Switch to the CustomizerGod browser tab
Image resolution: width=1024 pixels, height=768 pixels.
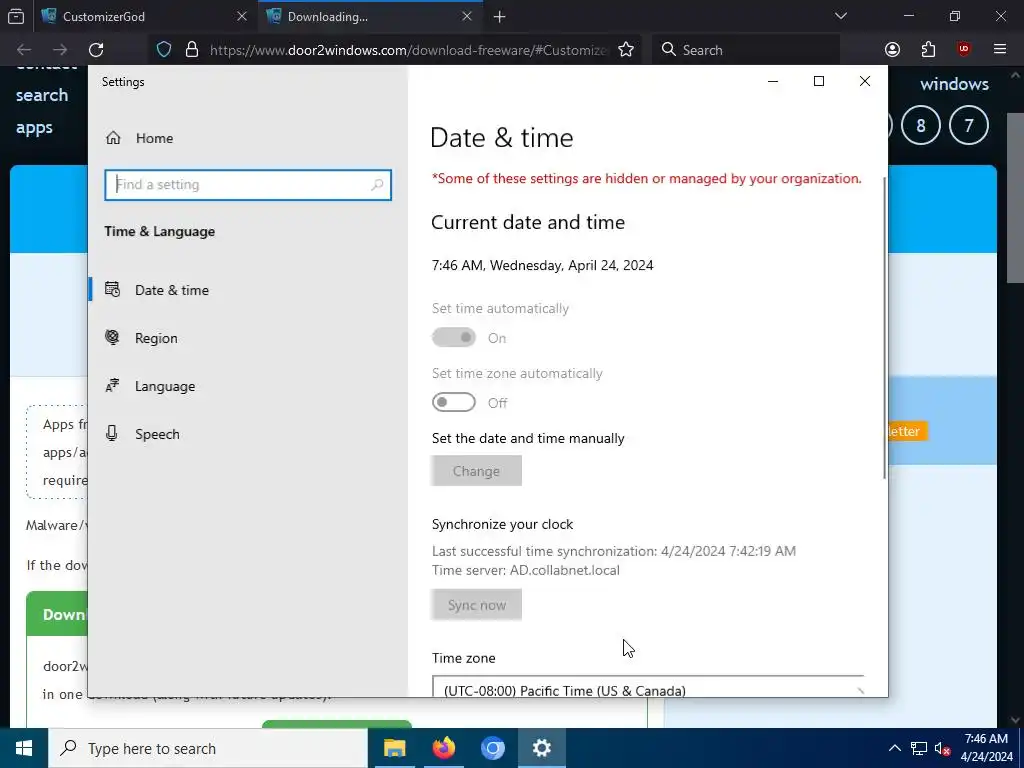coord(144,16)
